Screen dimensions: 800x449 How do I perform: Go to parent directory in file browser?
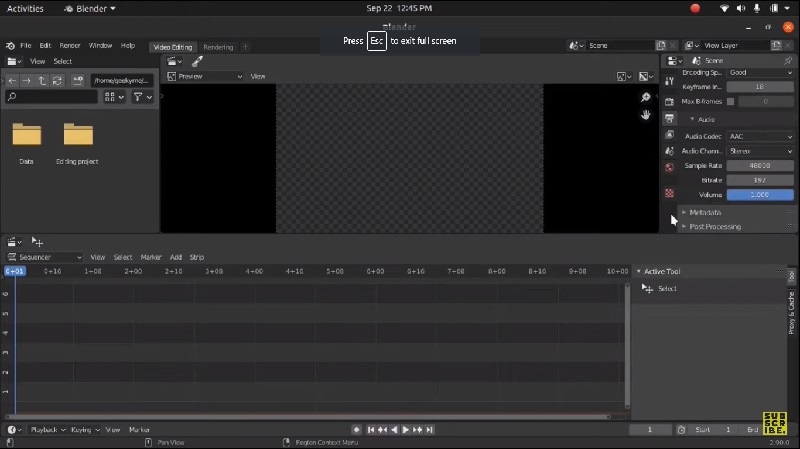coord(42,81)
